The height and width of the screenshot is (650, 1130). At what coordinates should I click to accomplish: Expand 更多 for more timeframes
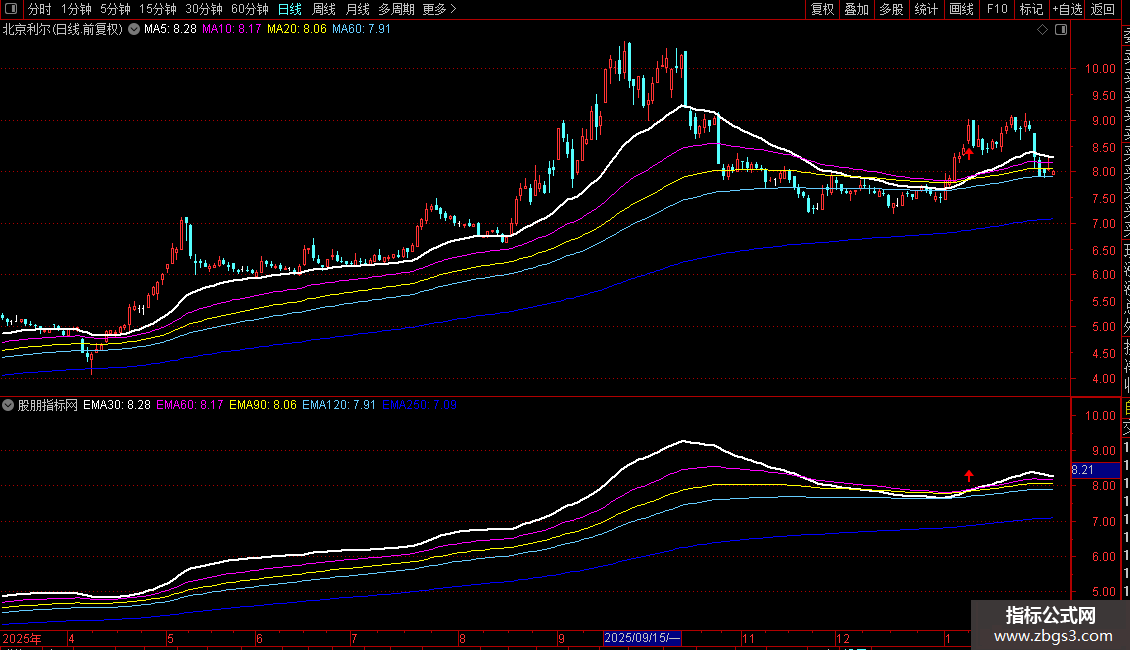tap(439, 9)
